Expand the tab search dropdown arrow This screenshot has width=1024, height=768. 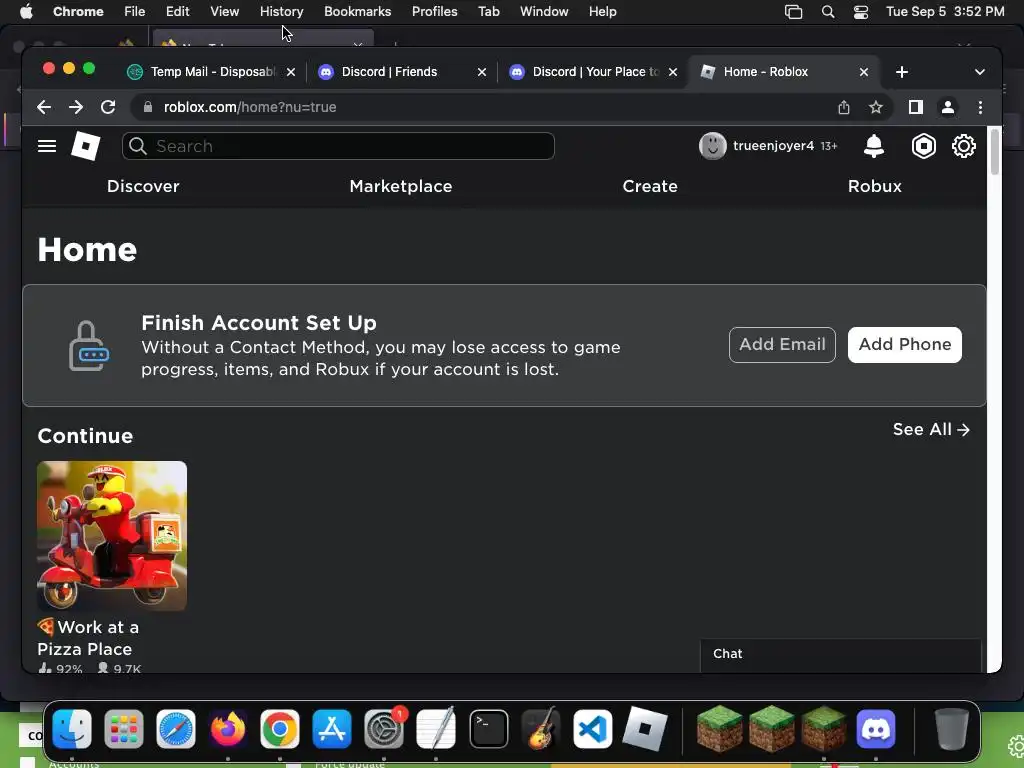(x=980, y=72)
